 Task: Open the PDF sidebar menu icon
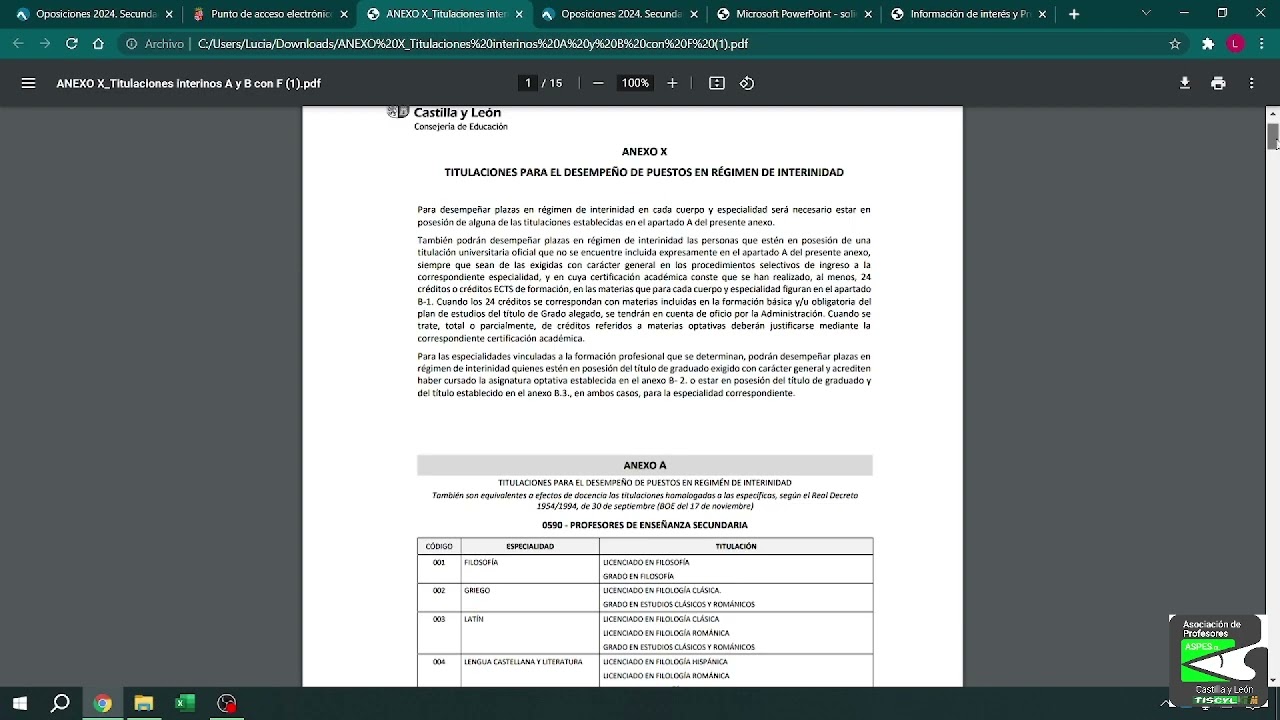[x=28, y=83]
